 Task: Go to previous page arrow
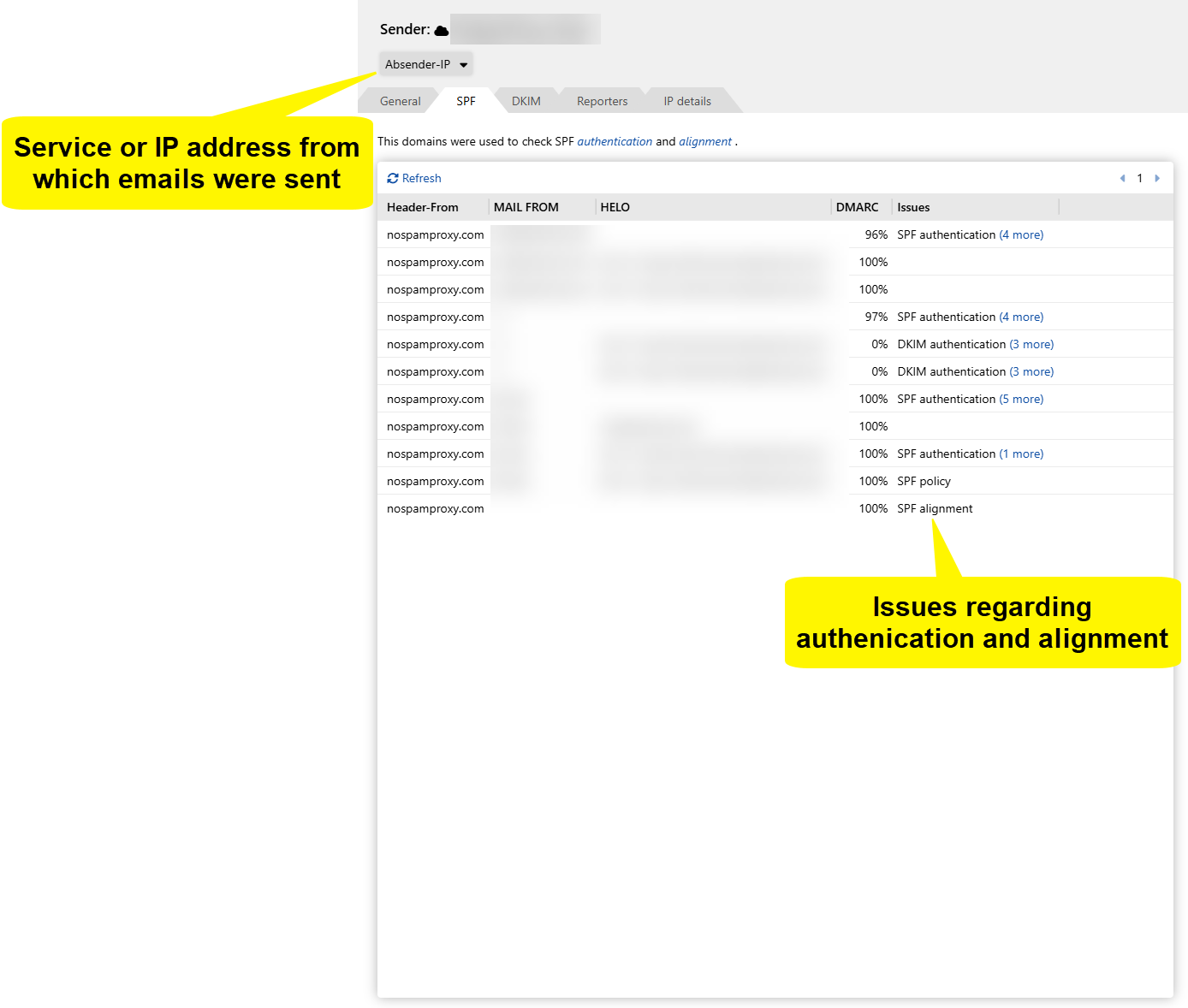1122,178
